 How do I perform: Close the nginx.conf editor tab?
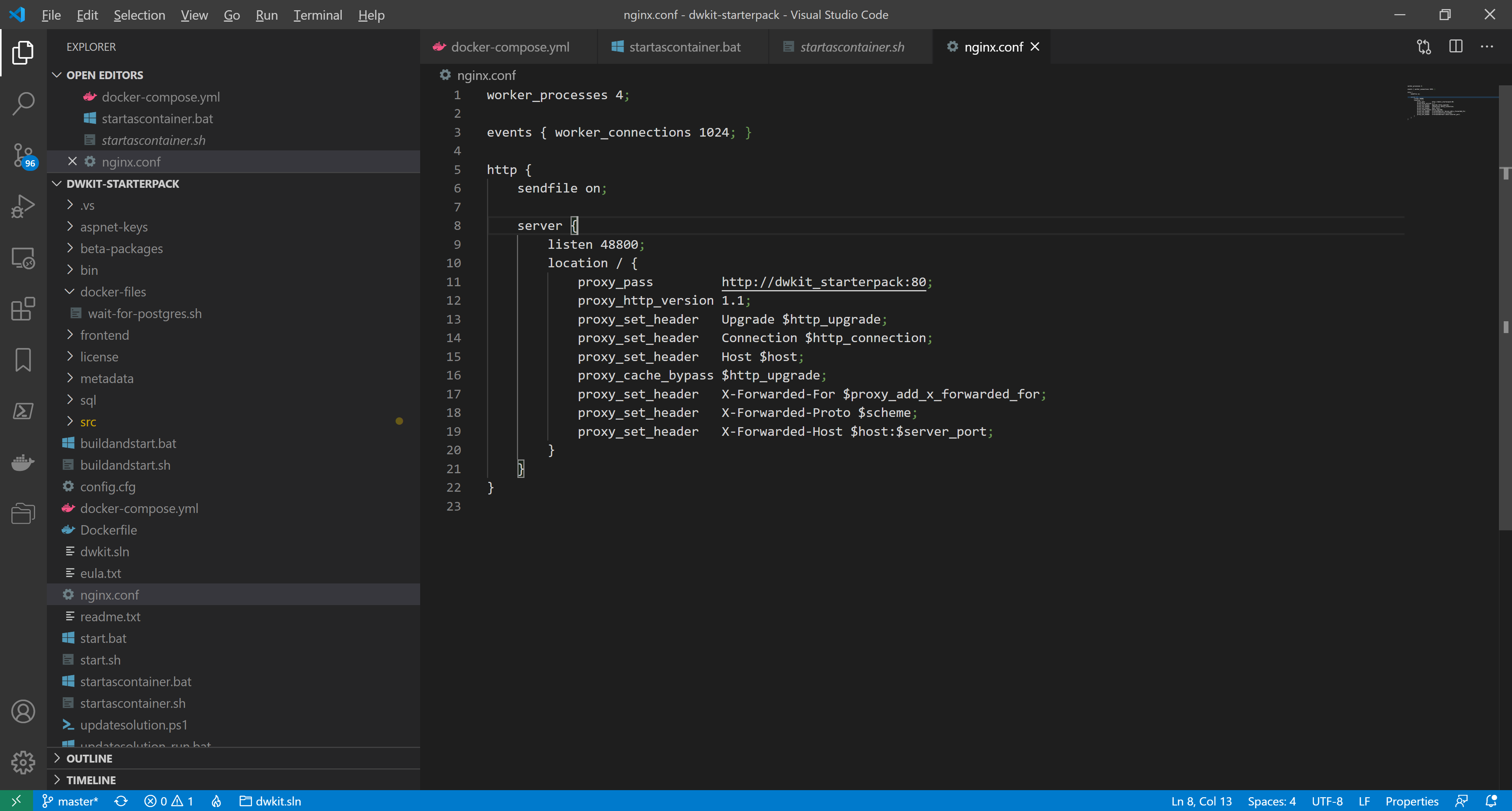pyautogui.click(x=1035, y=47)
